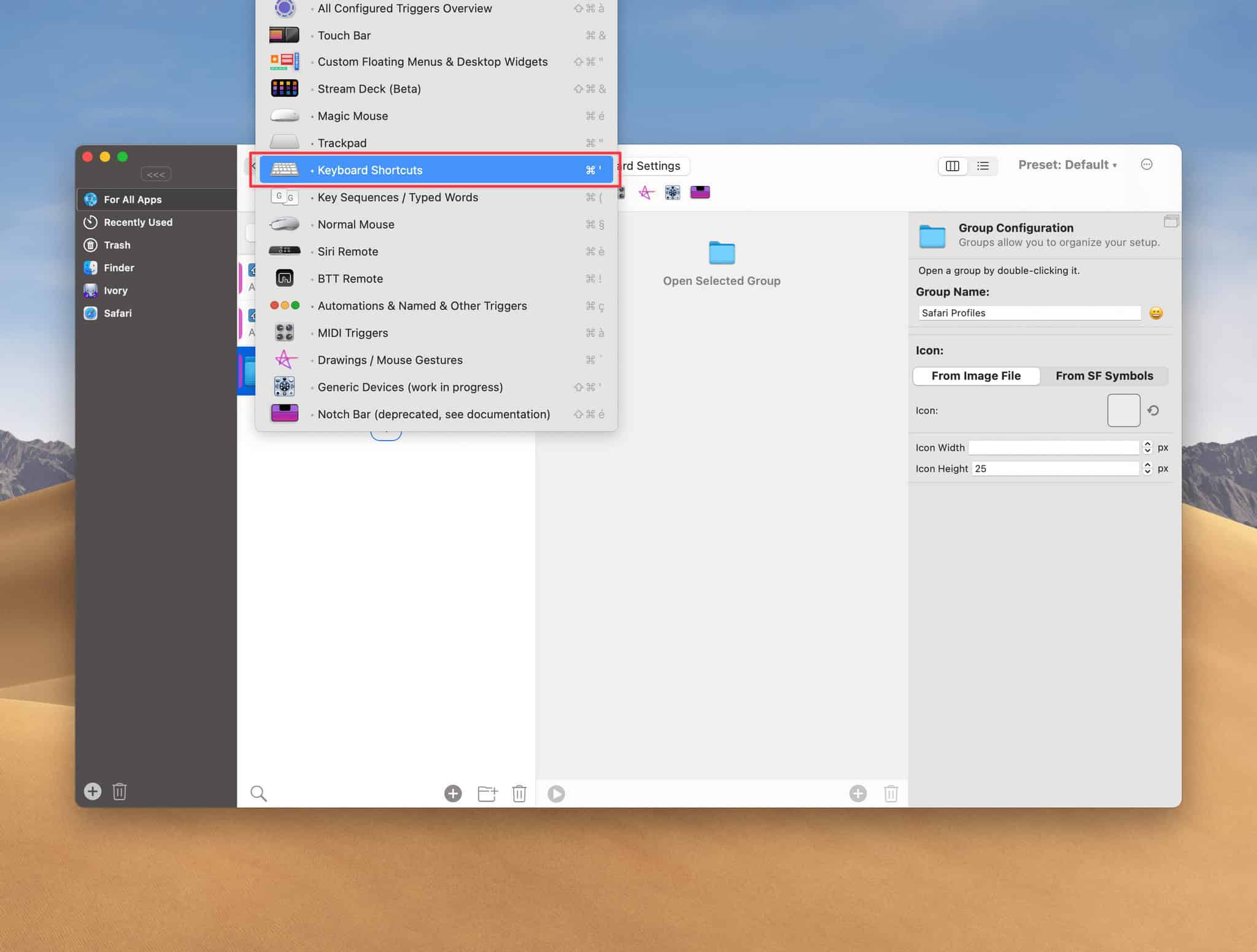Pick Siri Remote trigger type
The width and height of the screenshot is (1257, 952).
point(436,251)
